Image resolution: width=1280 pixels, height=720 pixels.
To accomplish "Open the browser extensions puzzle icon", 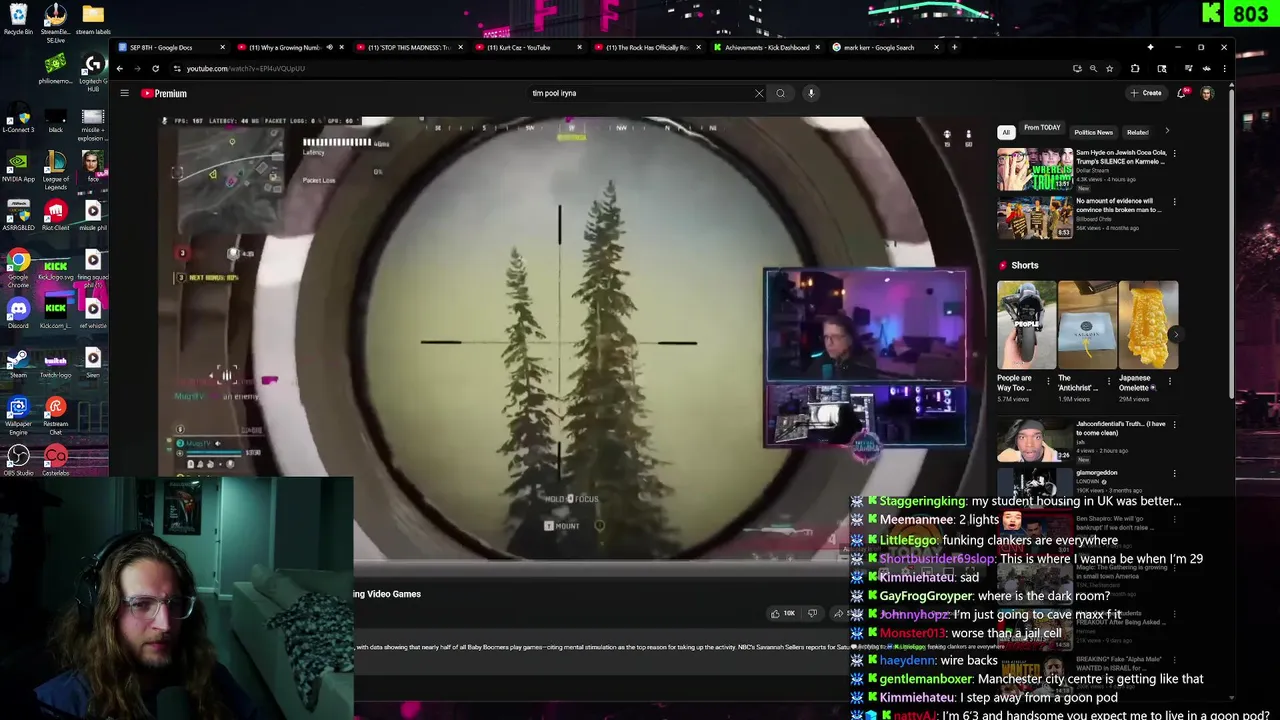I will 1135,68.
